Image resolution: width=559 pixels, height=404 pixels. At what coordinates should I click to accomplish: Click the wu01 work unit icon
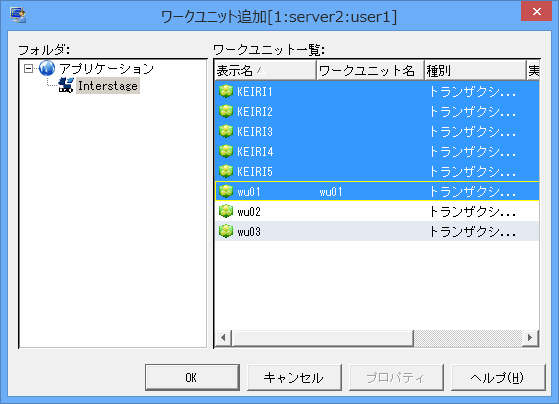tap(226, 191)
